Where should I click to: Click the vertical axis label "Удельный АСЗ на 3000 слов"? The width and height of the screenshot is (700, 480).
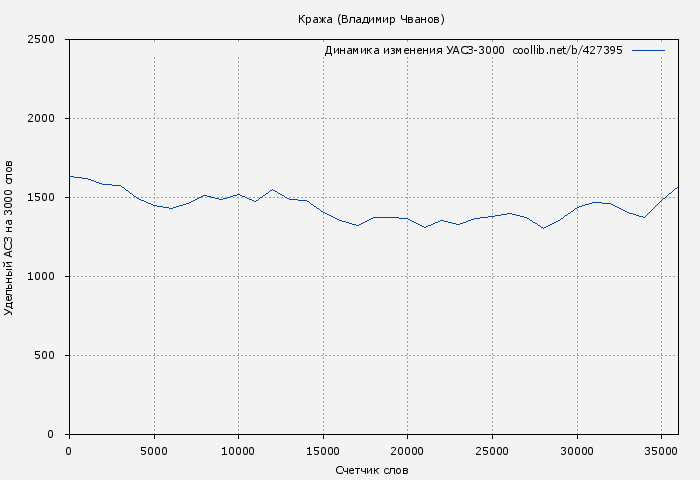point(10,237)
